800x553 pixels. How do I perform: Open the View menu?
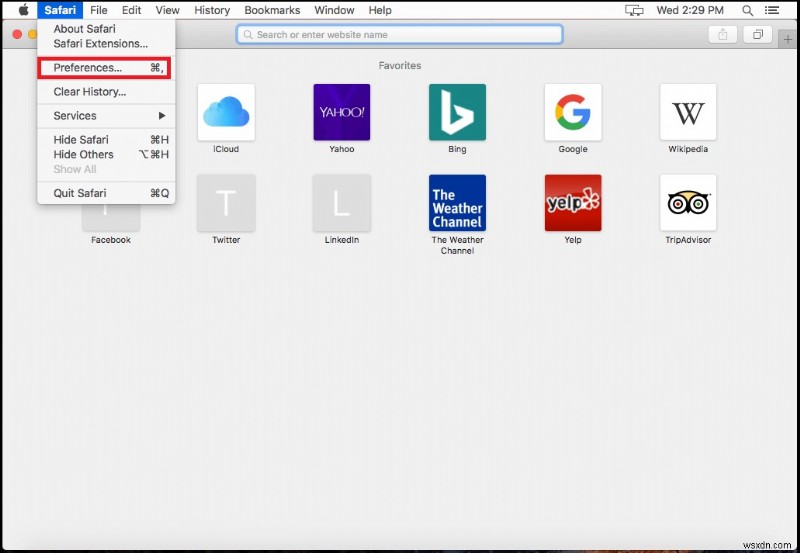pyautogui.click(x=167, y=10)
